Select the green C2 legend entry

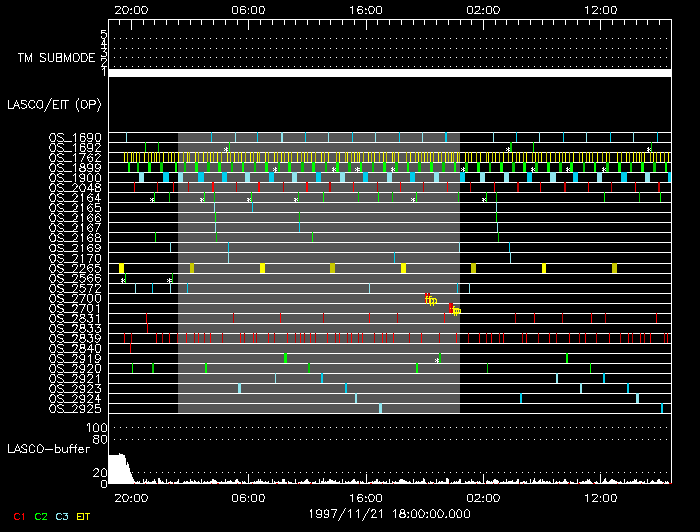point(41,516)
